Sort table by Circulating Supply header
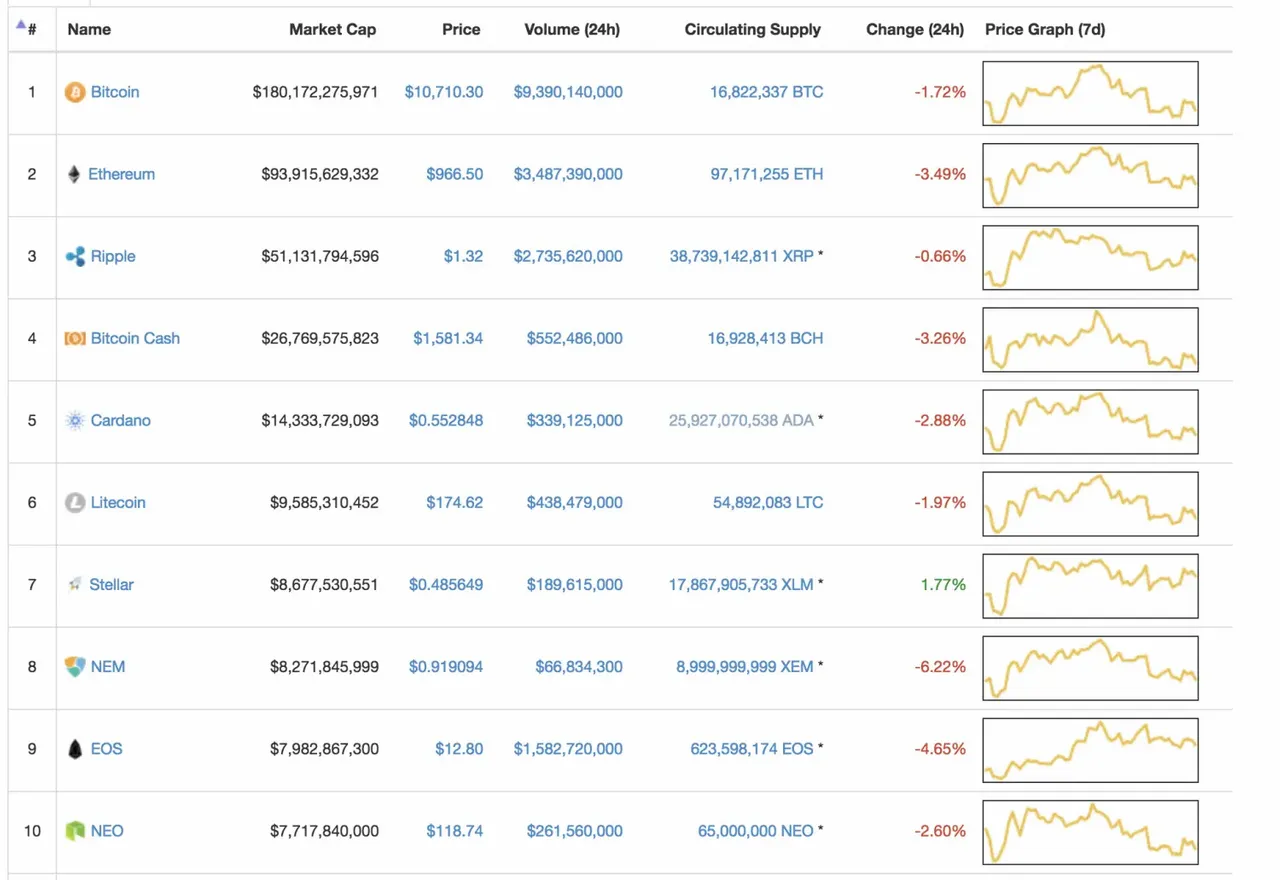1280x880 pixels. point(752,29)
